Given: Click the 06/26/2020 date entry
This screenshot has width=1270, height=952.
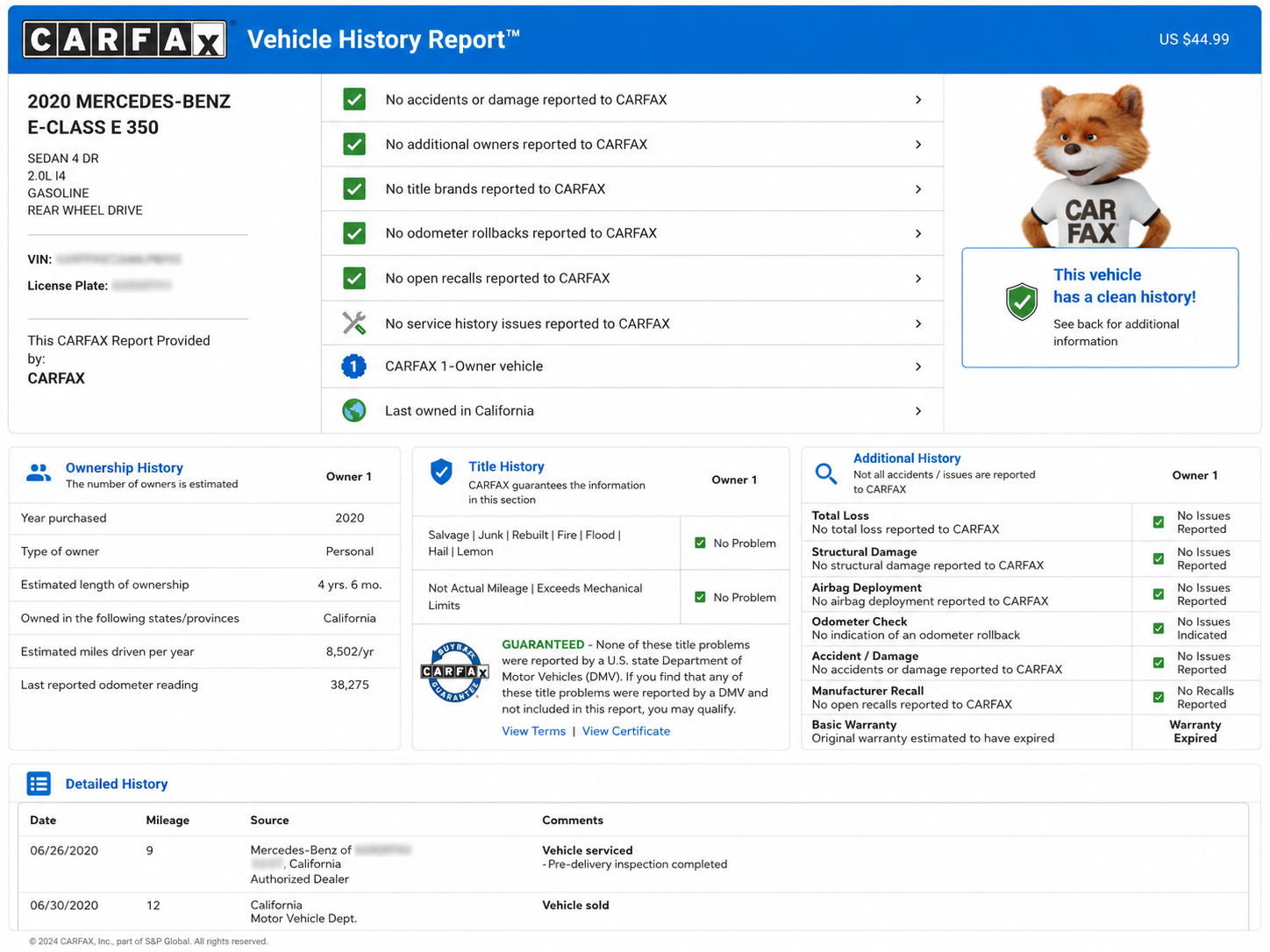Looking at the screenshot, I should (64, 850).
